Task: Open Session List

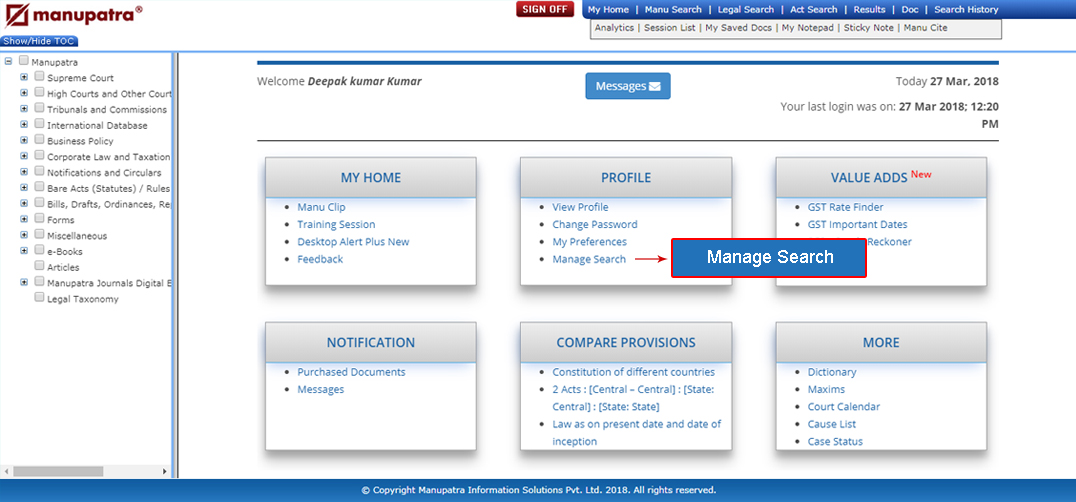Action: click(x=670, y=28)
